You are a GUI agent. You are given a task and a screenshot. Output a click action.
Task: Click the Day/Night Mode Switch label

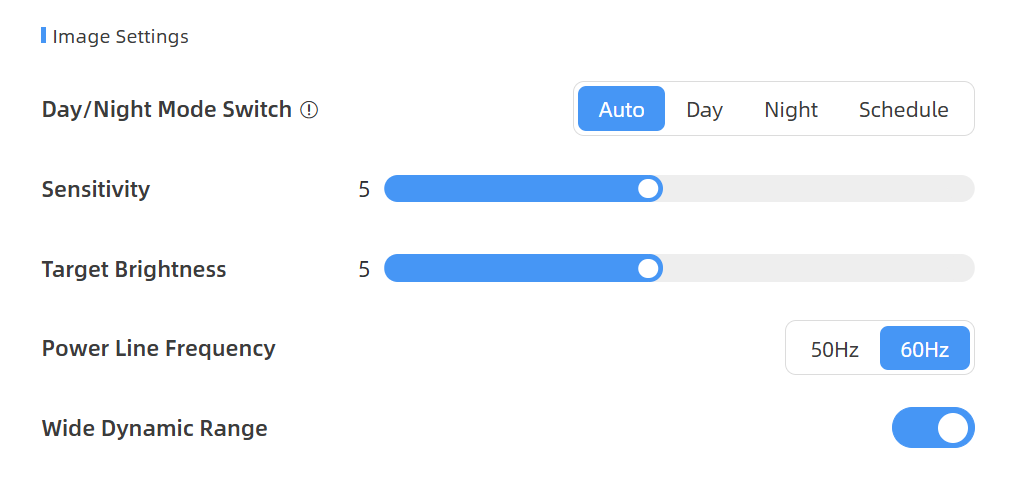[167, 109]
